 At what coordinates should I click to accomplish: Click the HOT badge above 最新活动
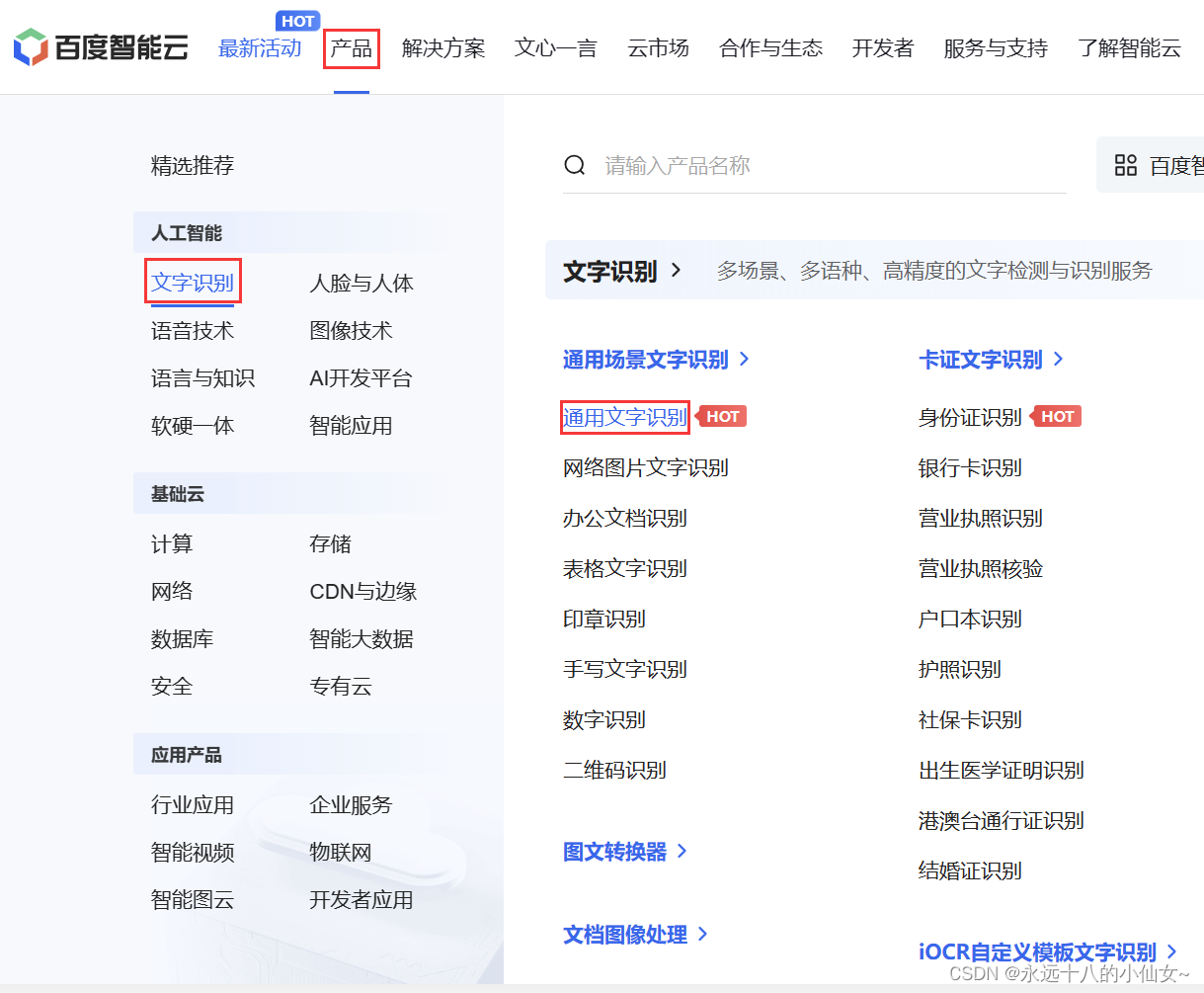(297, 21)
